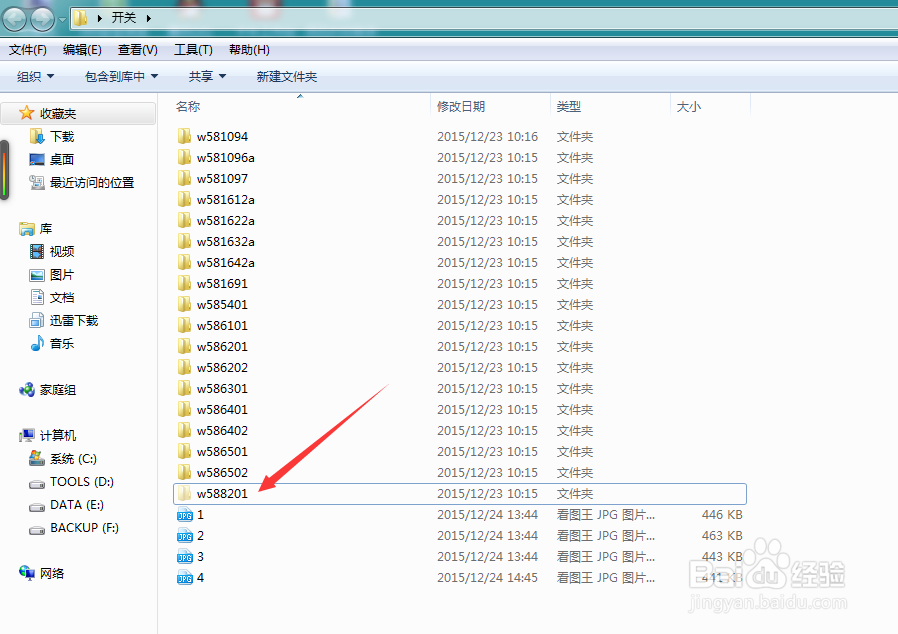Select folder w581622a
898x634 pixels.
coord(226,220)
